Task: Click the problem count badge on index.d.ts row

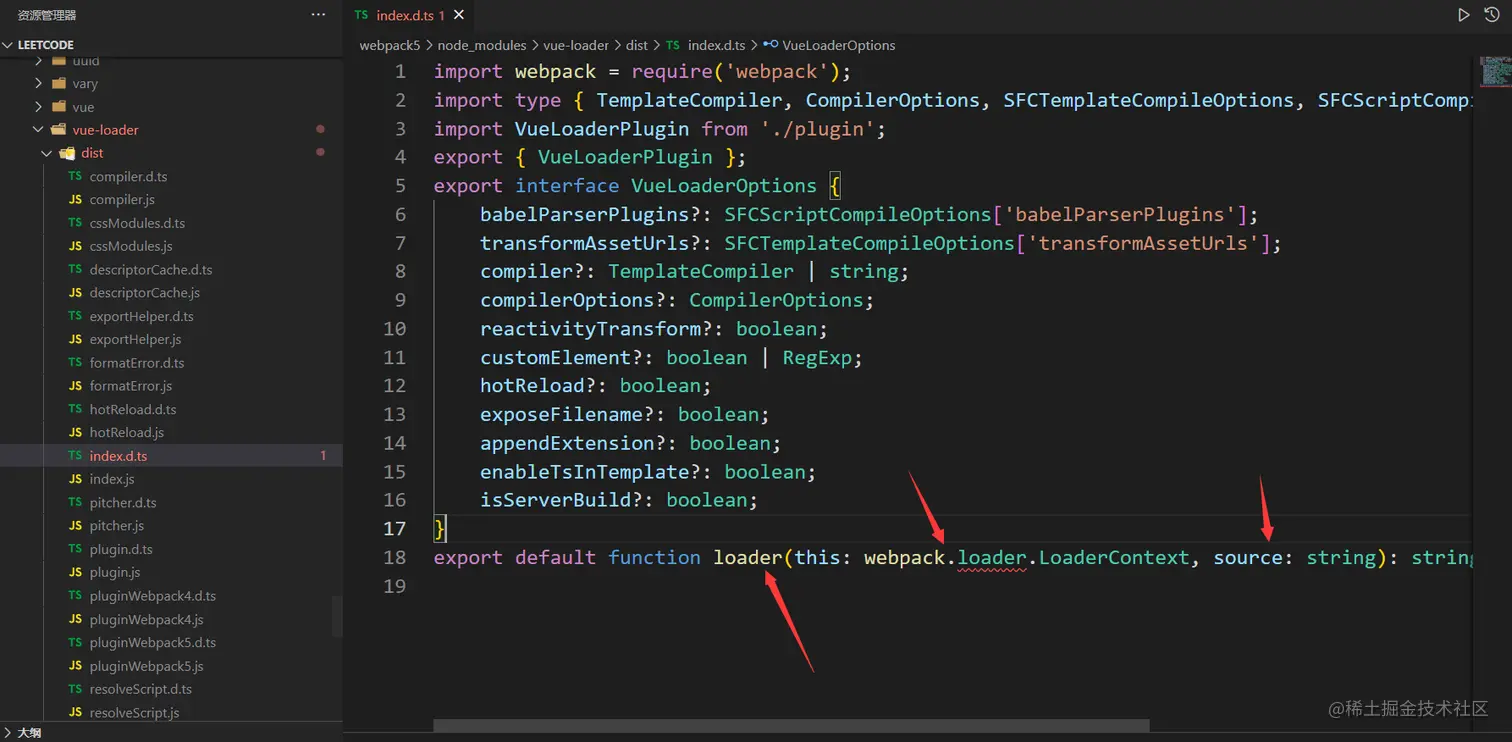Action: (x=323, y=456)
